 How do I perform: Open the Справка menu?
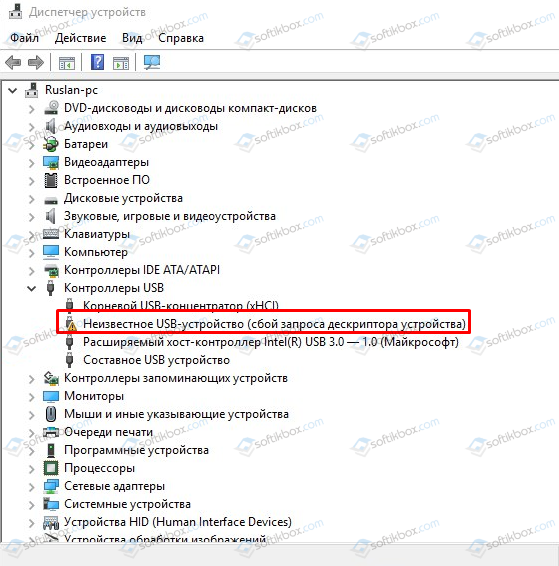(x=181, y=38)
